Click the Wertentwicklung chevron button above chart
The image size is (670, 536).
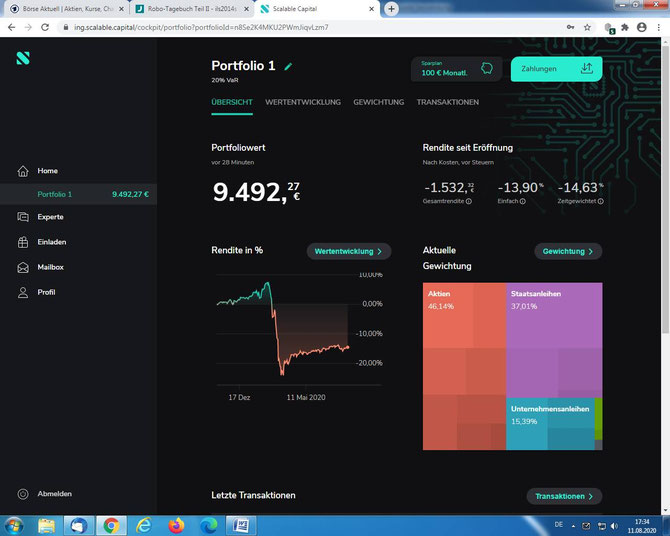pos(349,251)
